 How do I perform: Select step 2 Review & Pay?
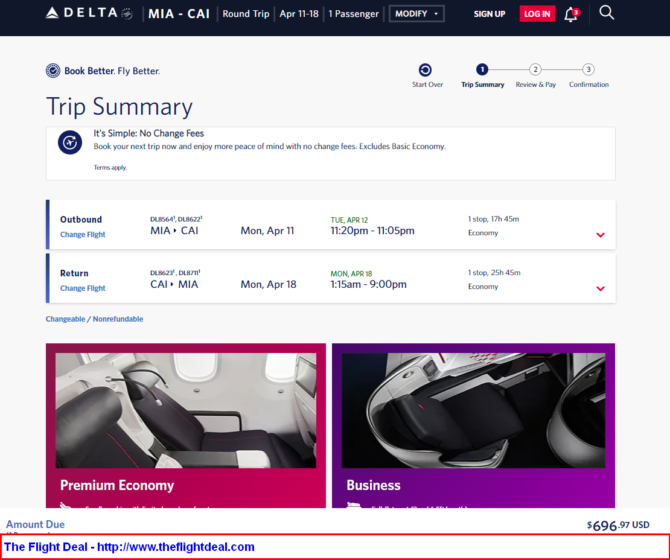535,69
